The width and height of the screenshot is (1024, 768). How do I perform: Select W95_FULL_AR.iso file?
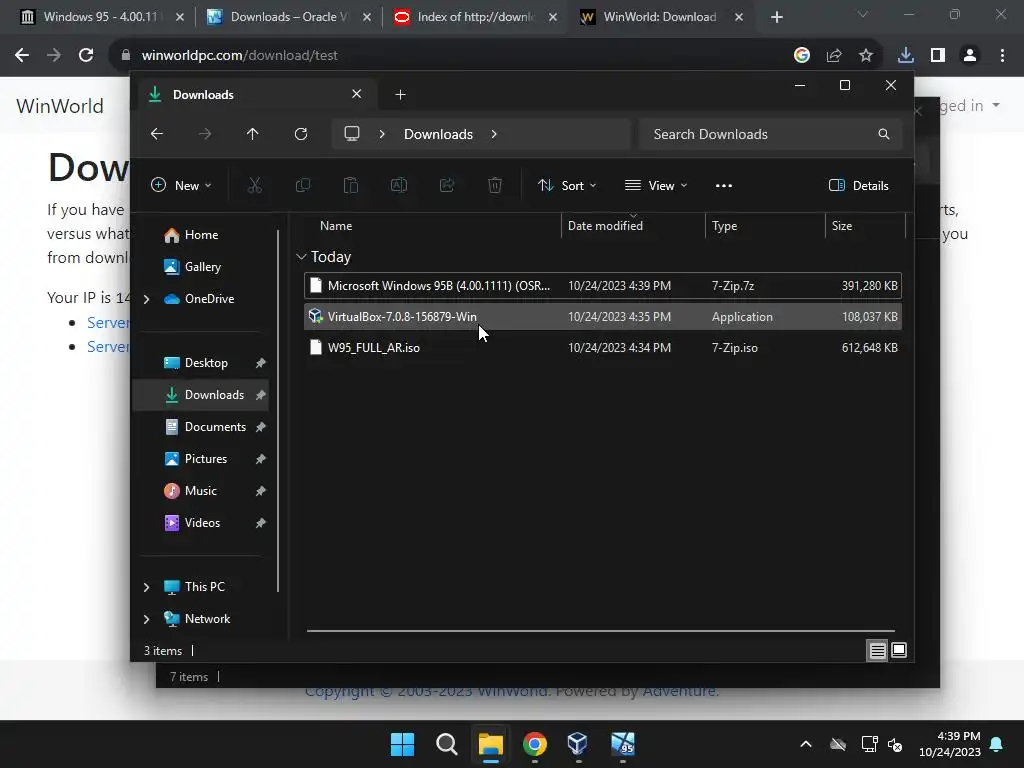coord(603,347)
